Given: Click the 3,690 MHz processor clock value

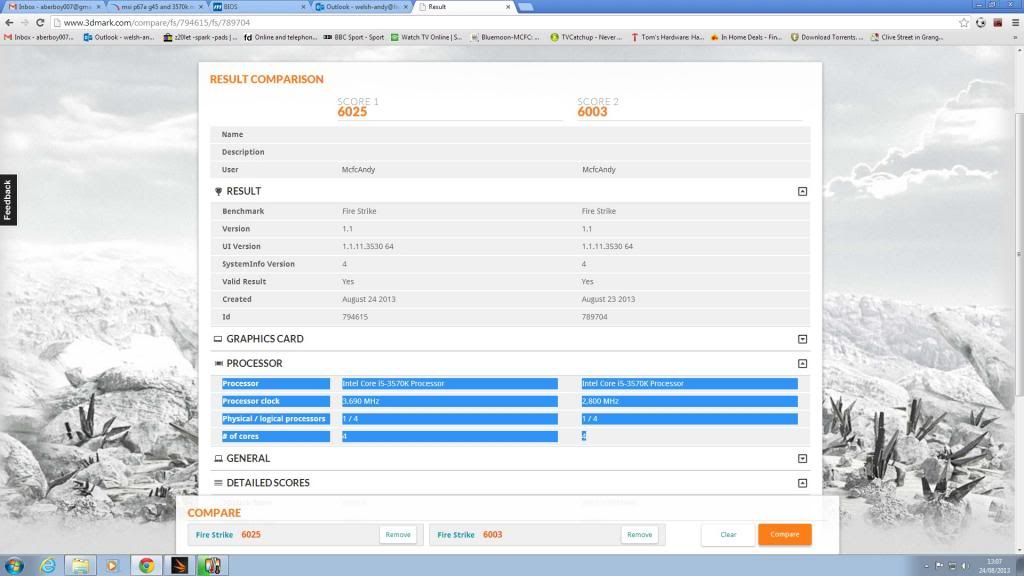Looking at the screenshot, I should tap(360, 401).
